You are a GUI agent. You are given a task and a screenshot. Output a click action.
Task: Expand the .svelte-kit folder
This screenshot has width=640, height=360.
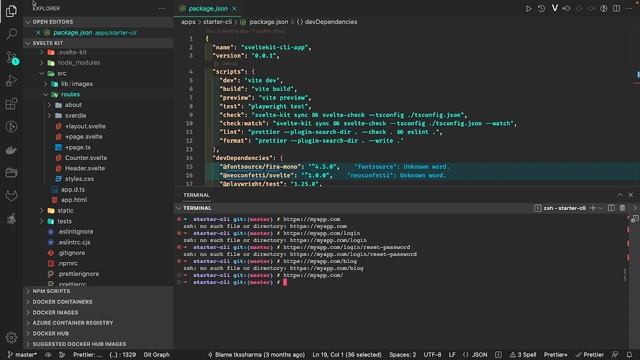(x=98, y=52)
